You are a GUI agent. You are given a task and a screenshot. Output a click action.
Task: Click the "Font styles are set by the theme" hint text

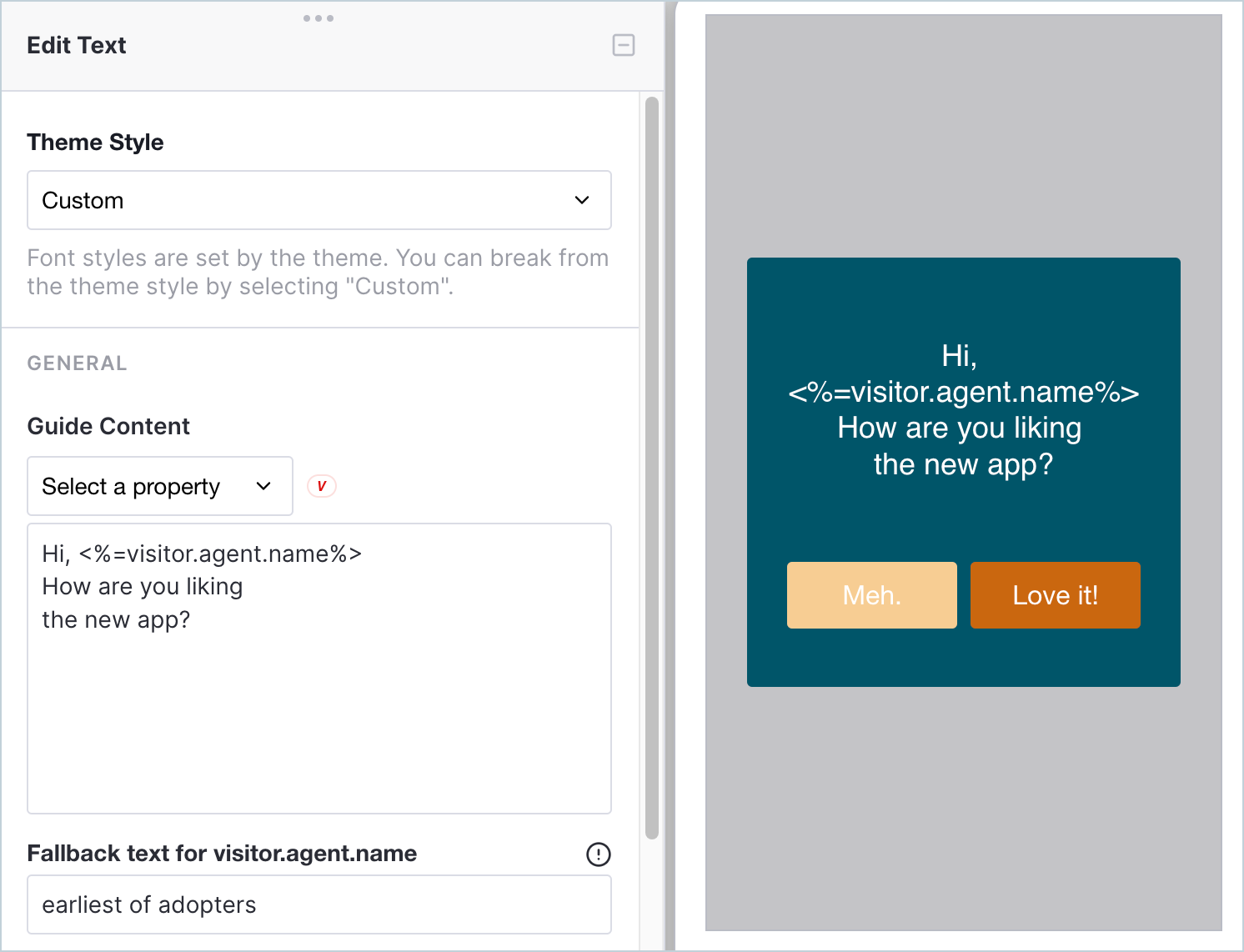pyautogui.click(x=318, y=272)
